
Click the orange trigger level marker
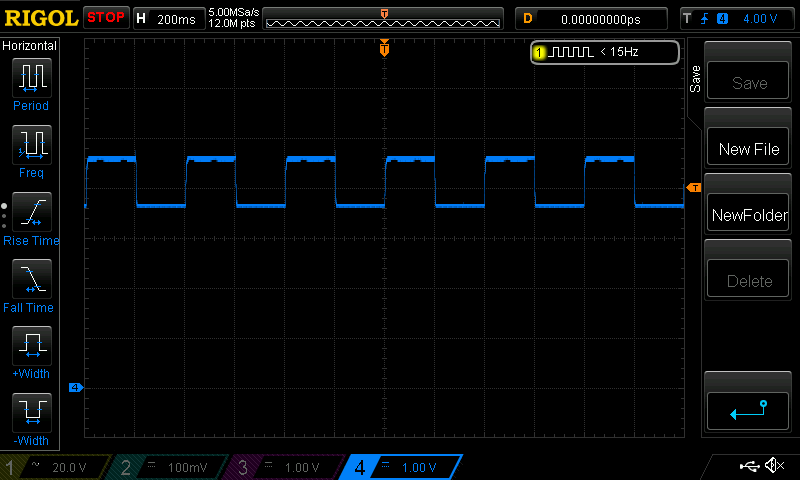point(693,188)
